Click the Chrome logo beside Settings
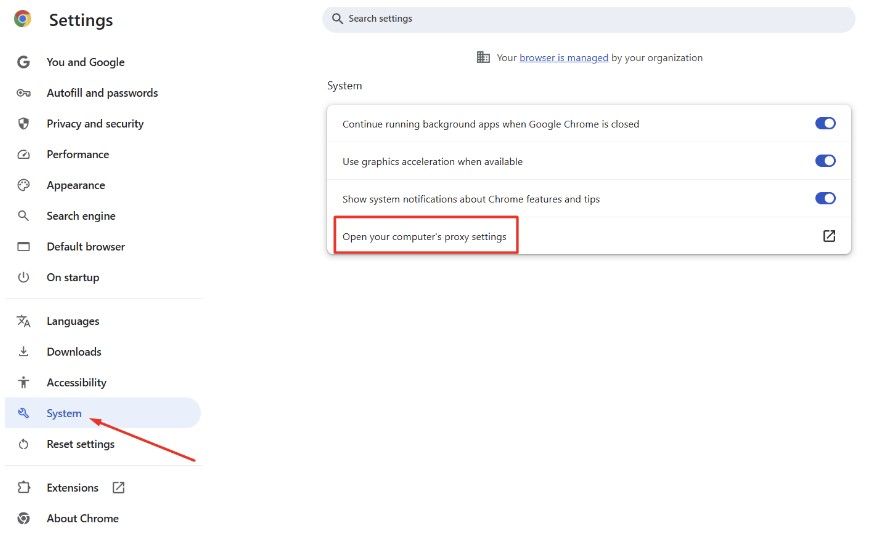Viewport: 885px width, 535px height. point(23,19)
